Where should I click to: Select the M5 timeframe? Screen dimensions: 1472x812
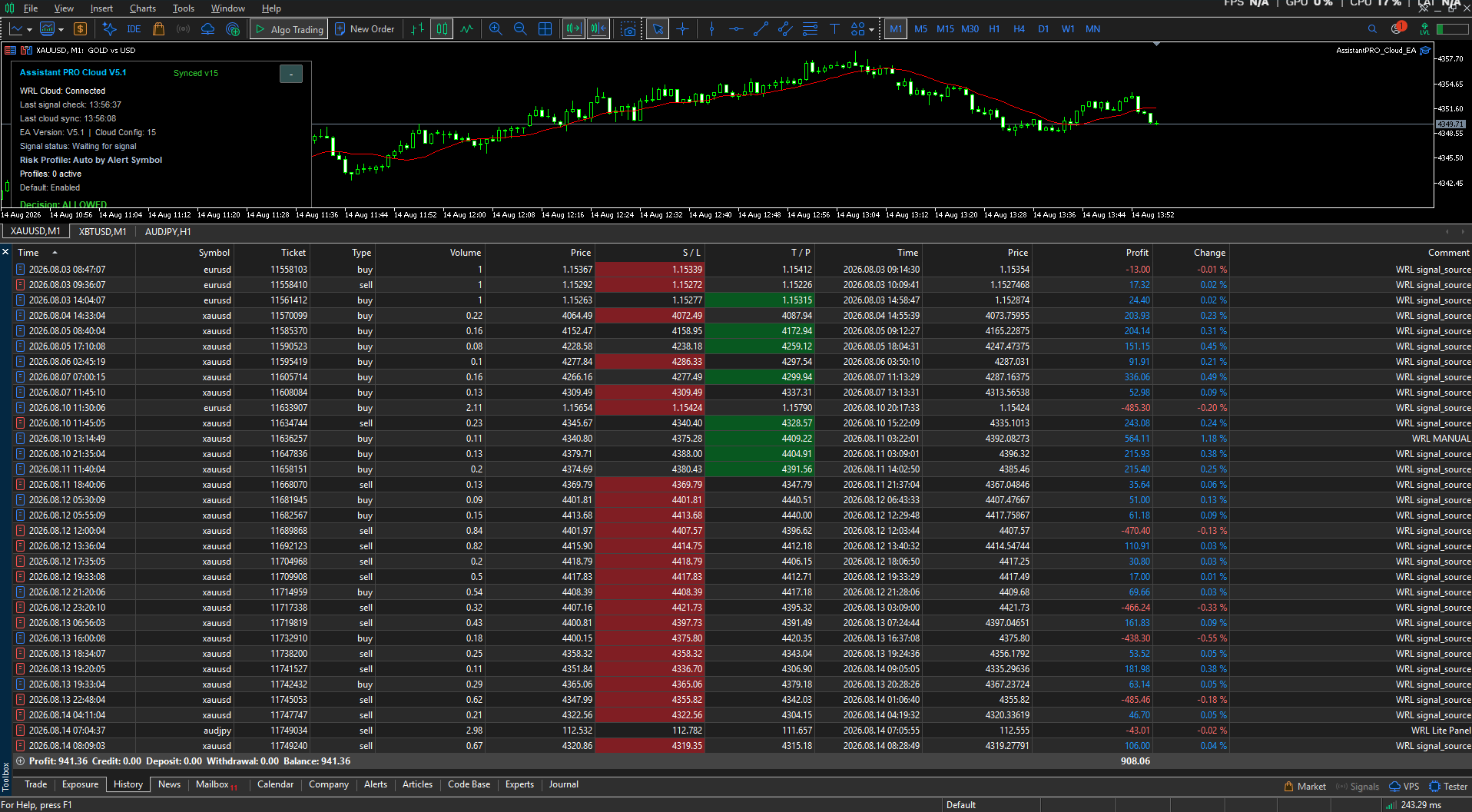(920, 29)
